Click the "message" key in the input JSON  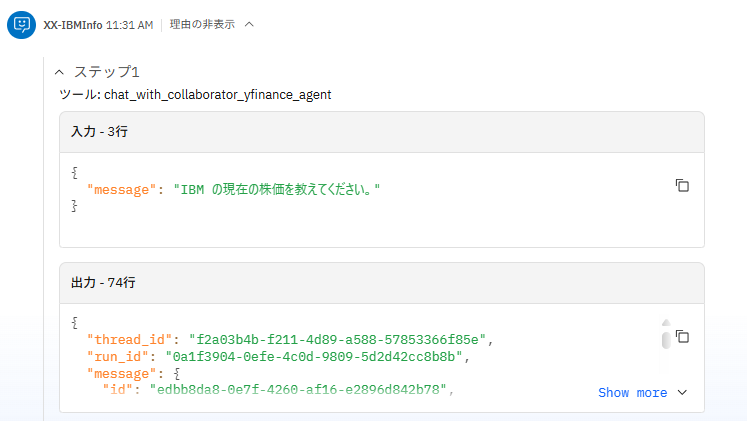click(x=123, y=189)
